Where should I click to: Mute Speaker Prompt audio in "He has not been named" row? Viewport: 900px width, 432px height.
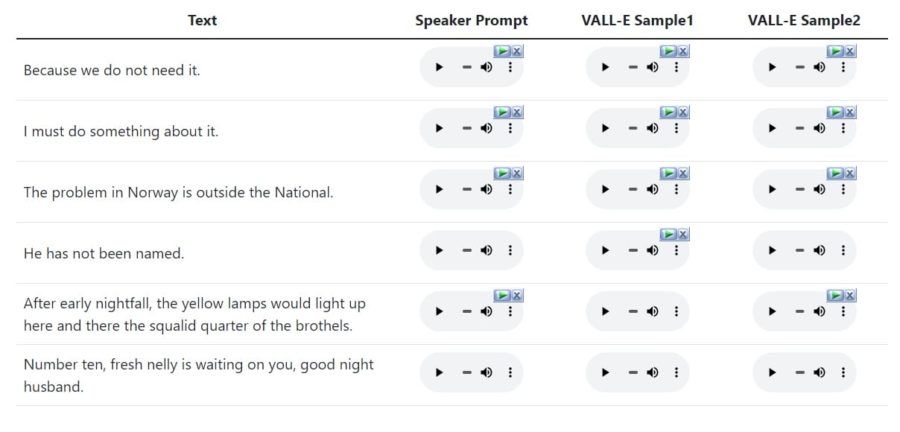click(x=486, y=250)
